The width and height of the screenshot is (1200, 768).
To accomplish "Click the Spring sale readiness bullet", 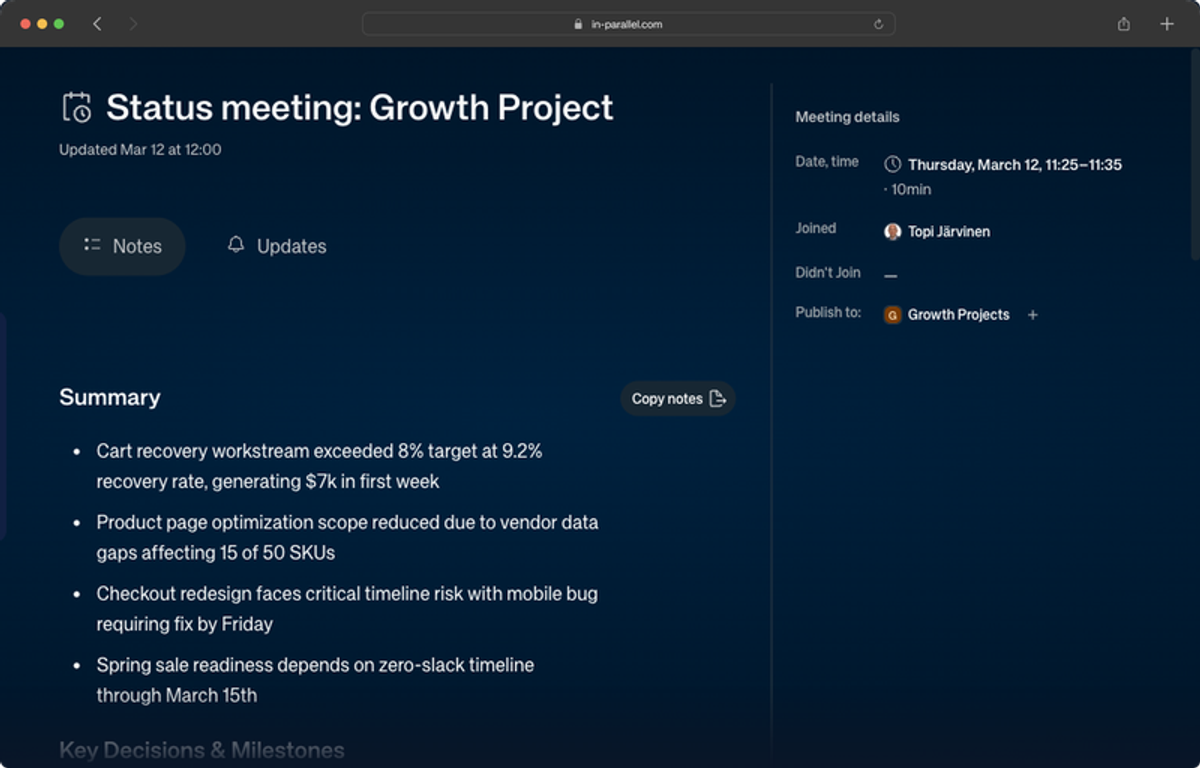I will [315, 679].
